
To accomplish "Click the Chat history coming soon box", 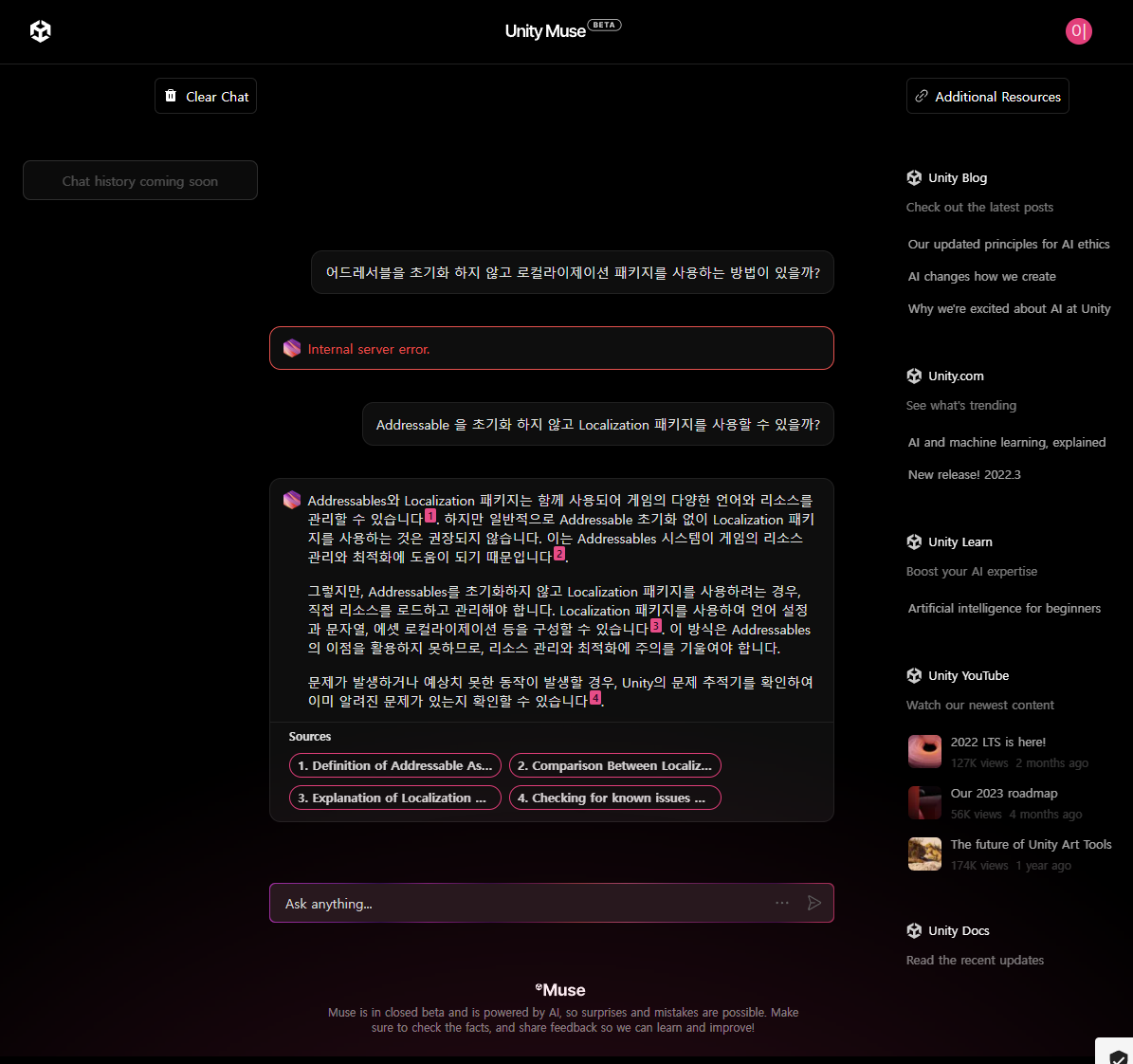I will click(140, 181).
